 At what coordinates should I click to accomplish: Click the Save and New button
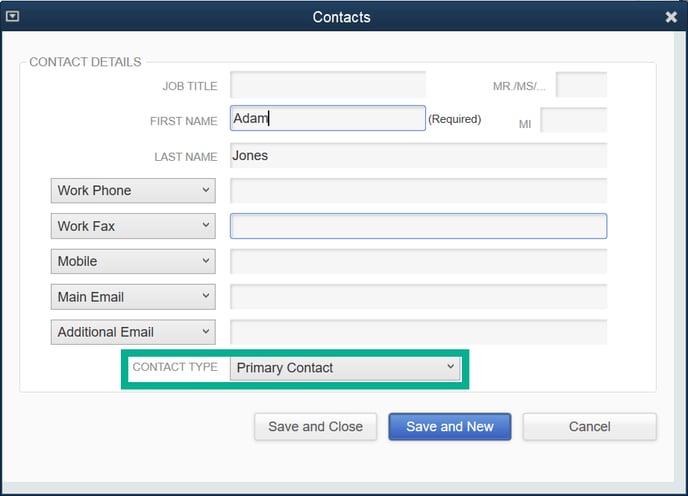click(450, 427)
